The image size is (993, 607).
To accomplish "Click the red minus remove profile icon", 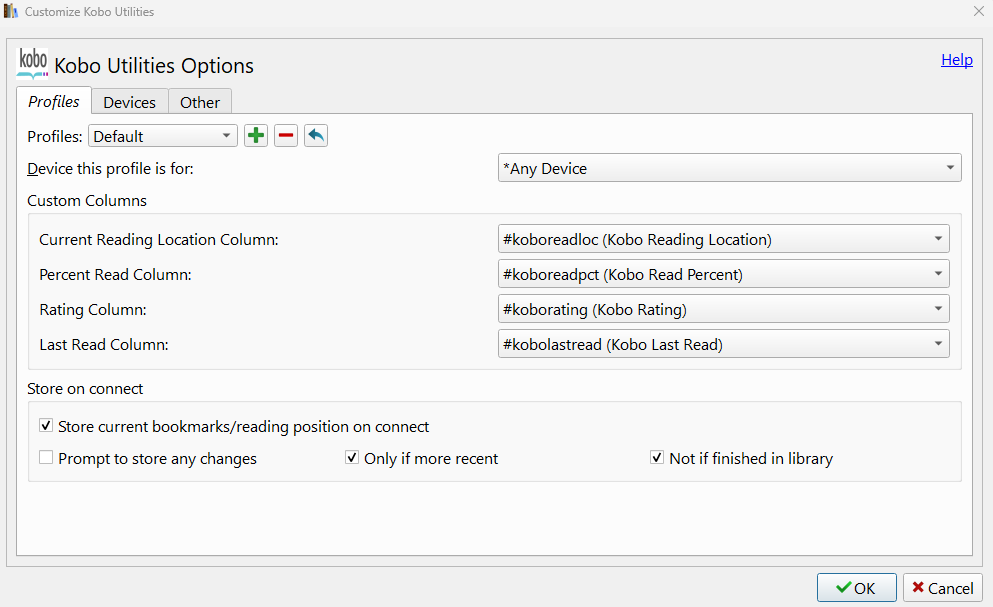I will coord(286,136).
